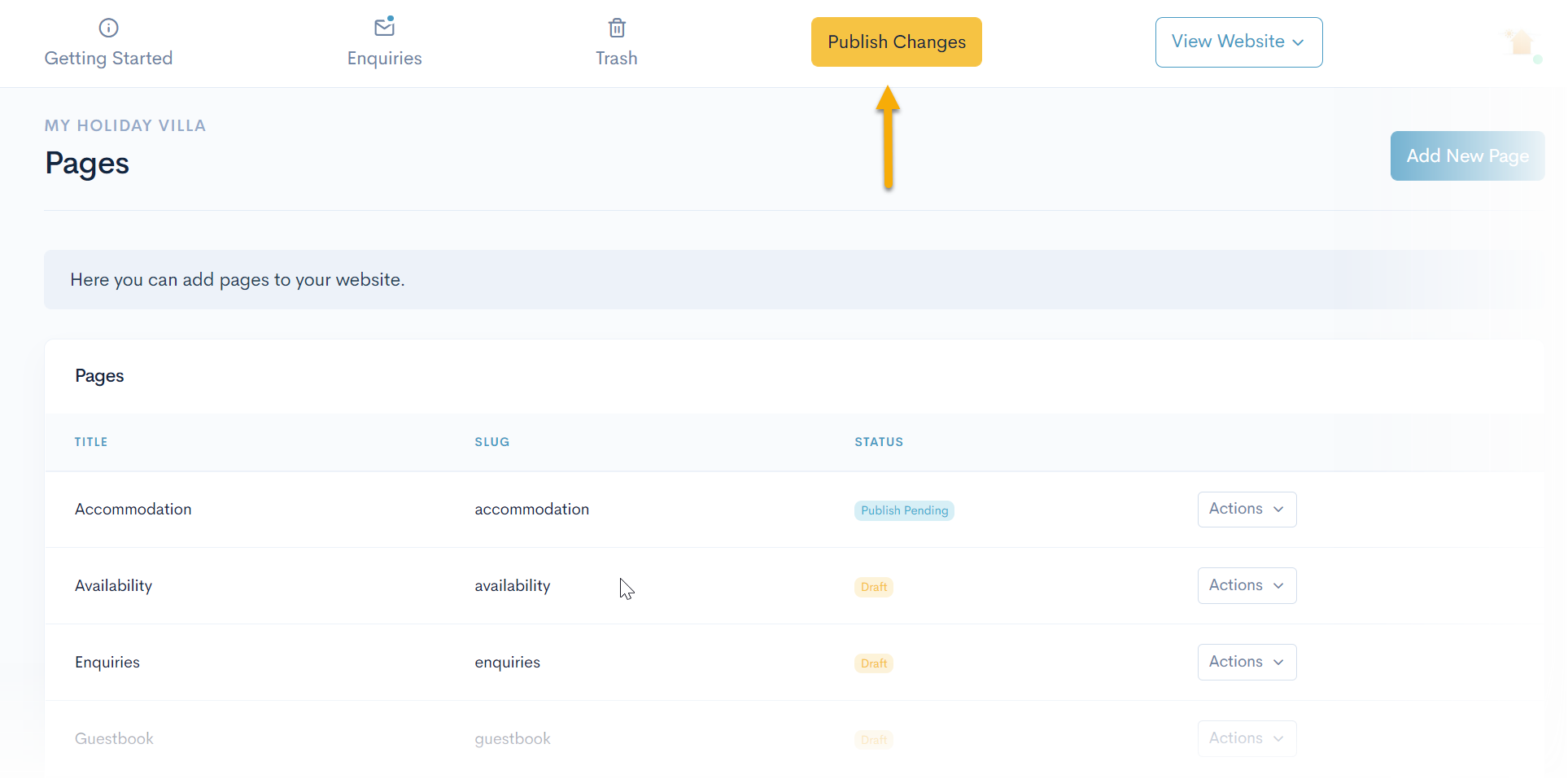Screen dimensions: 1568x779
Task: Open Actions dropdown for Availability page
Action: (x=1246, y=586)
